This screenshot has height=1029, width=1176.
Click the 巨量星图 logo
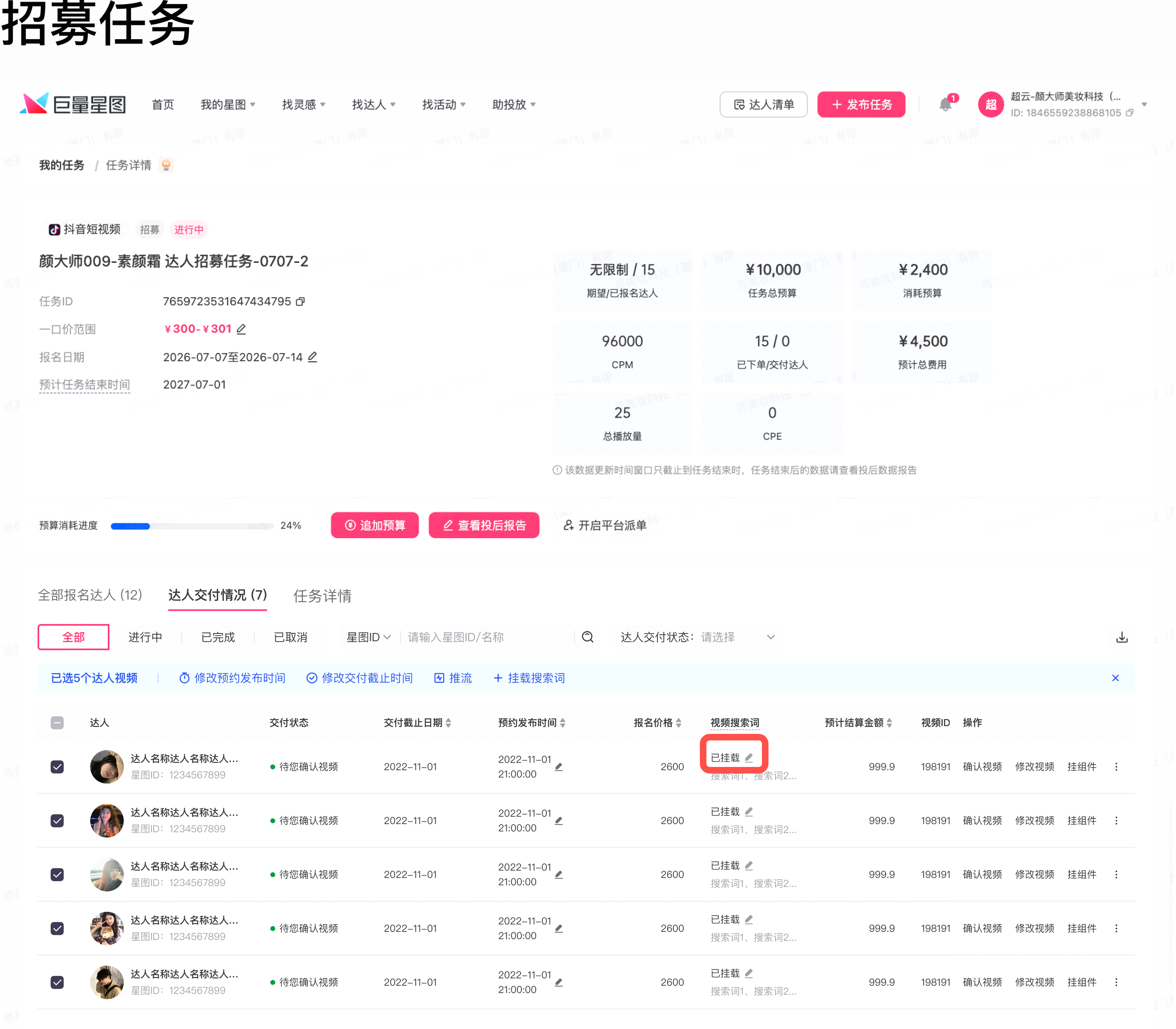pyautogui.click(x=72, y=104)
